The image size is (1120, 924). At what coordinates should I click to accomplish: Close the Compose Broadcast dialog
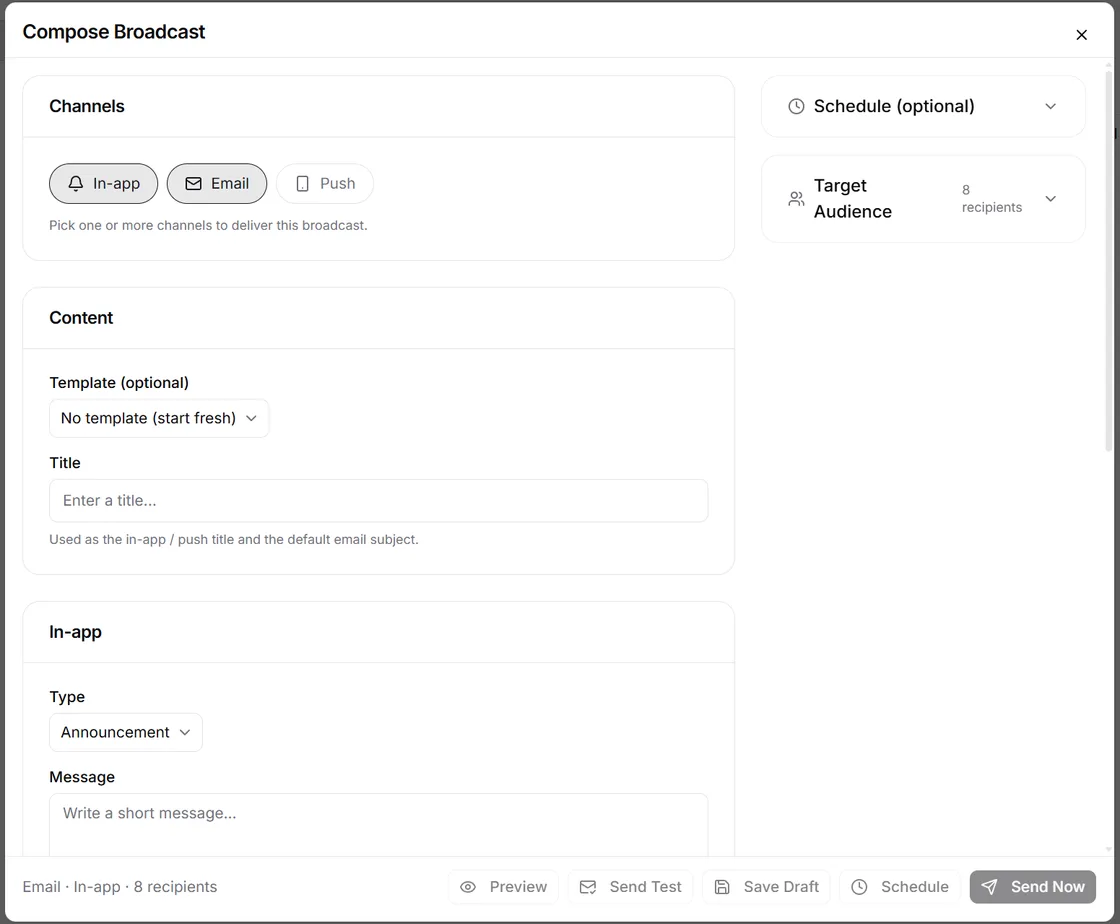[1081, 35]
